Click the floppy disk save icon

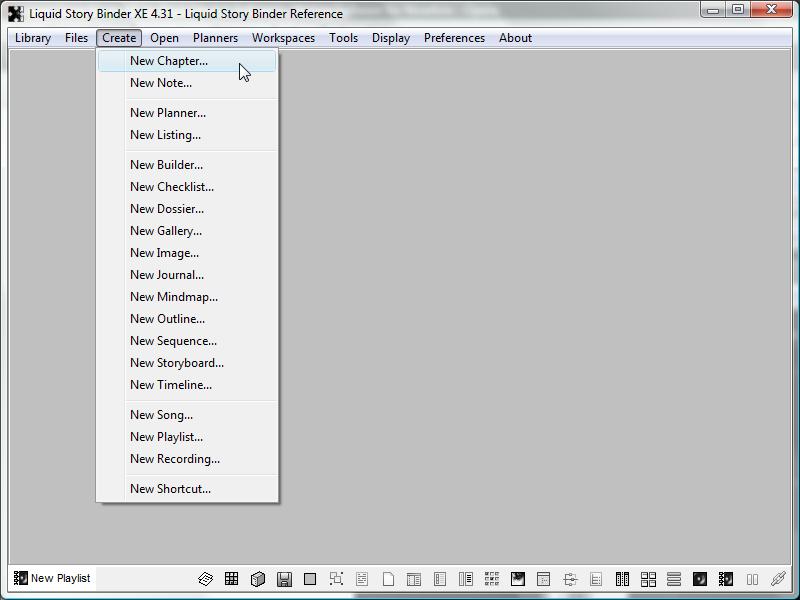point(284,579)
